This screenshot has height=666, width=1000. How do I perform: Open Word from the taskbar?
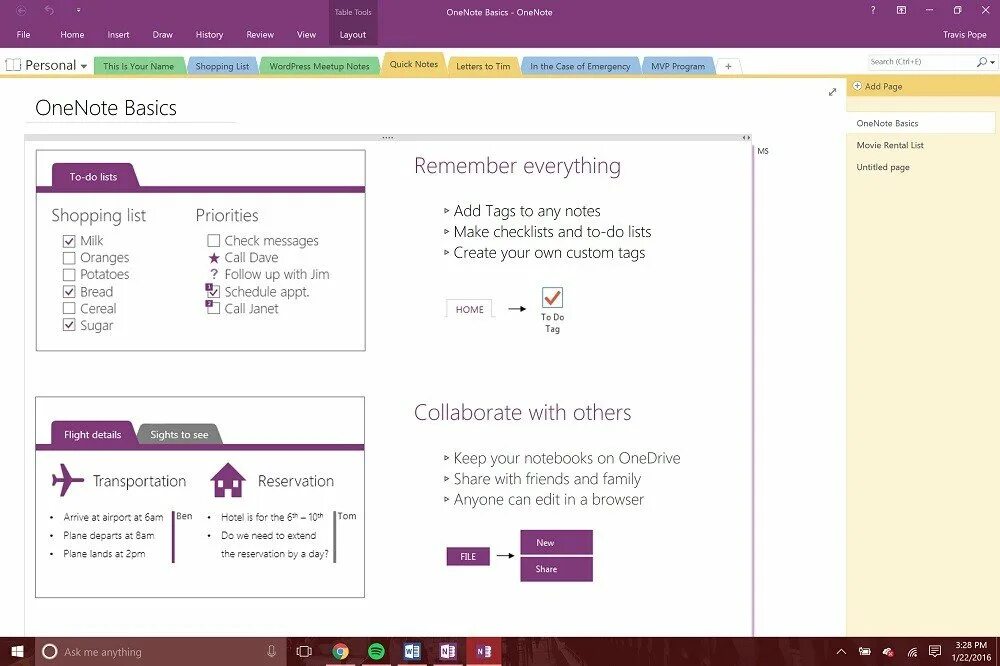(x=412, y=651)
